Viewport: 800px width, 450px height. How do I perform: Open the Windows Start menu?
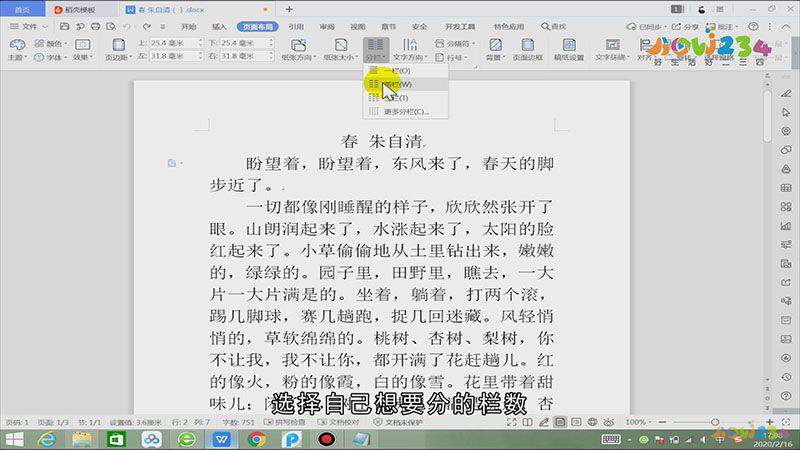pos(14,439)
